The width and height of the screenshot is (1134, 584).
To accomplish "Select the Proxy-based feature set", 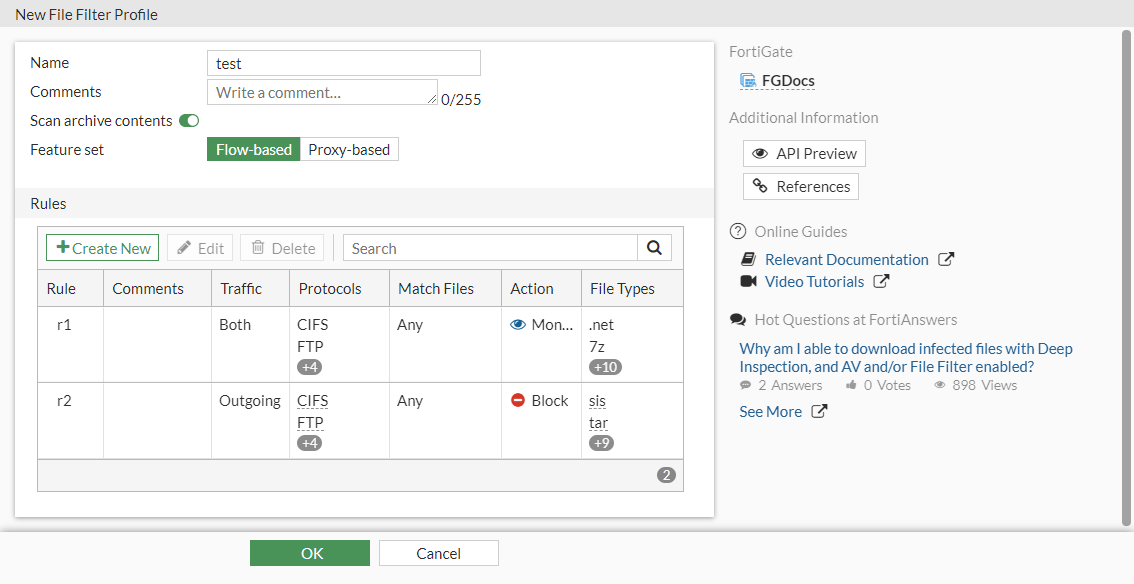I will (x=349, y=149).
